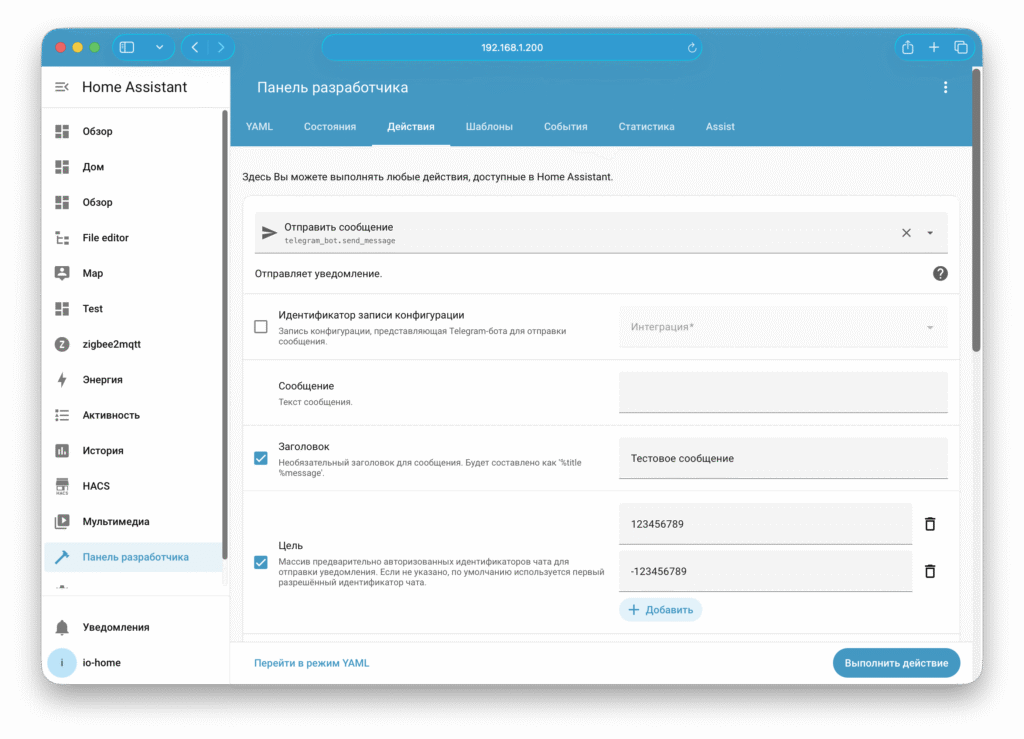1024x739 pixels.
Task: Open Safari sidebar options dropdown chevron
Action: click(x=159, y=47)
